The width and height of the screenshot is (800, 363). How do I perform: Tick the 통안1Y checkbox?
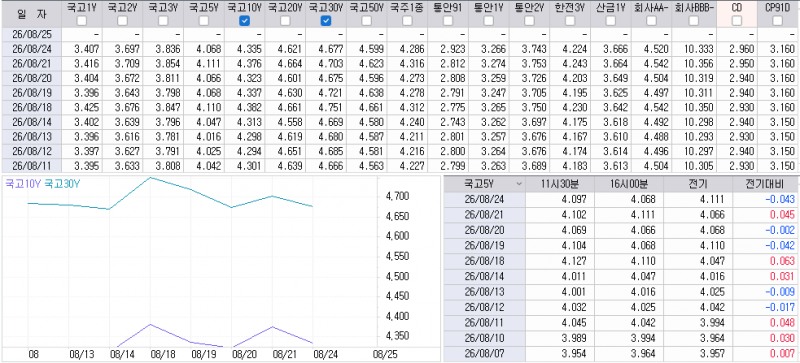[x=489, y=21]
